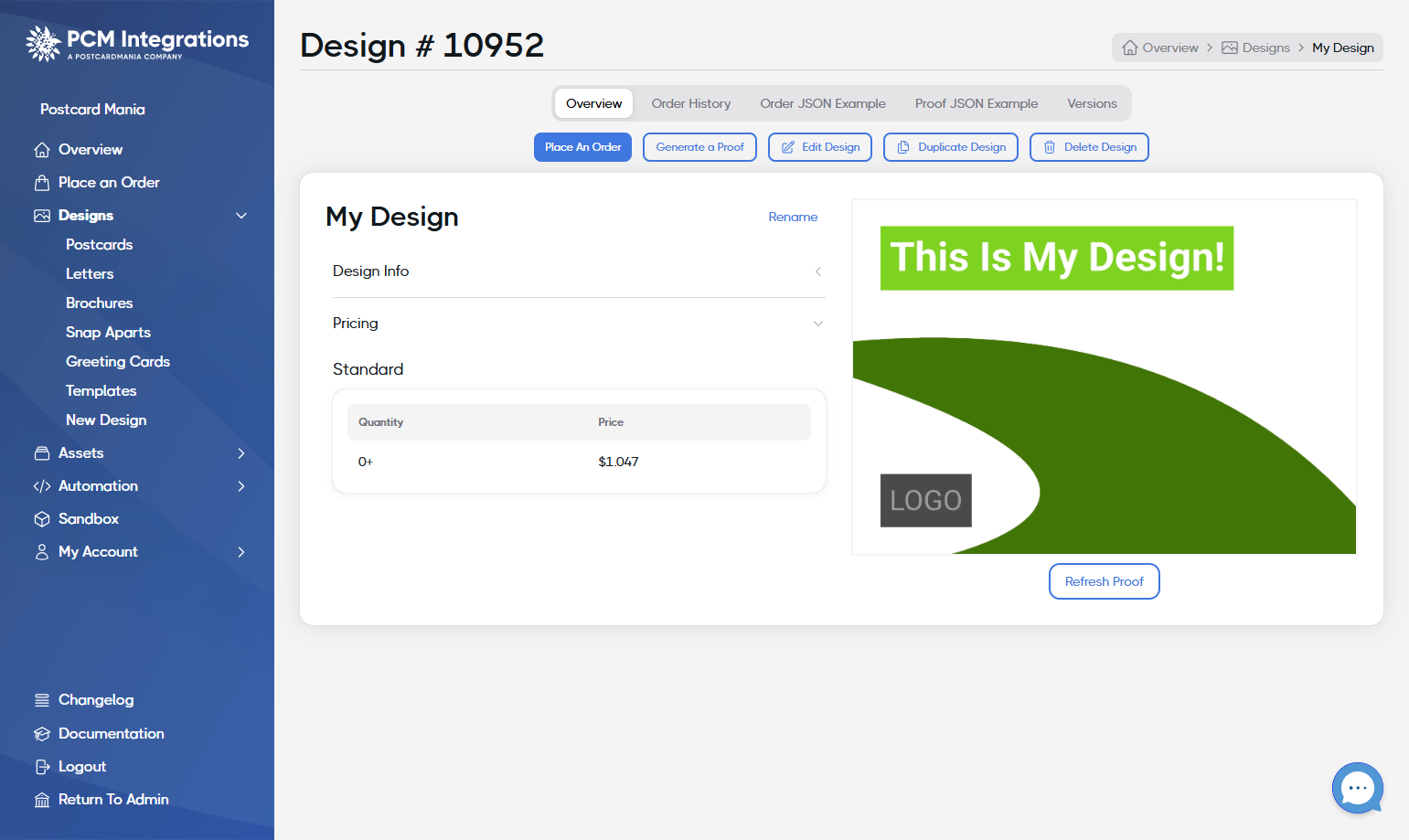Open Postcards in the sidebar
The height and width of the screenshot is (840, 1409).
100,245
